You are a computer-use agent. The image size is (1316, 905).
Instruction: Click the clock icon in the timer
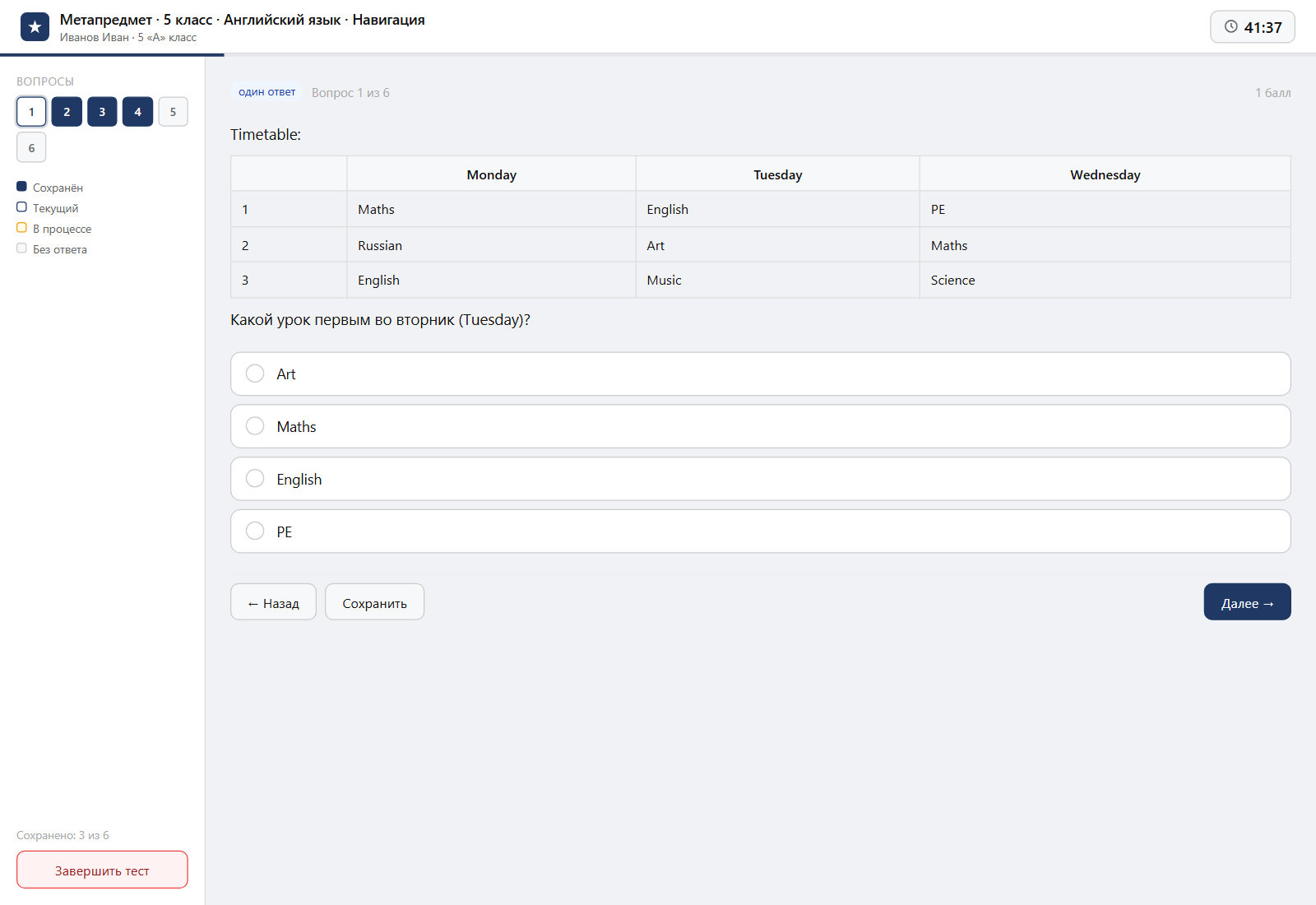point(1231,26)
